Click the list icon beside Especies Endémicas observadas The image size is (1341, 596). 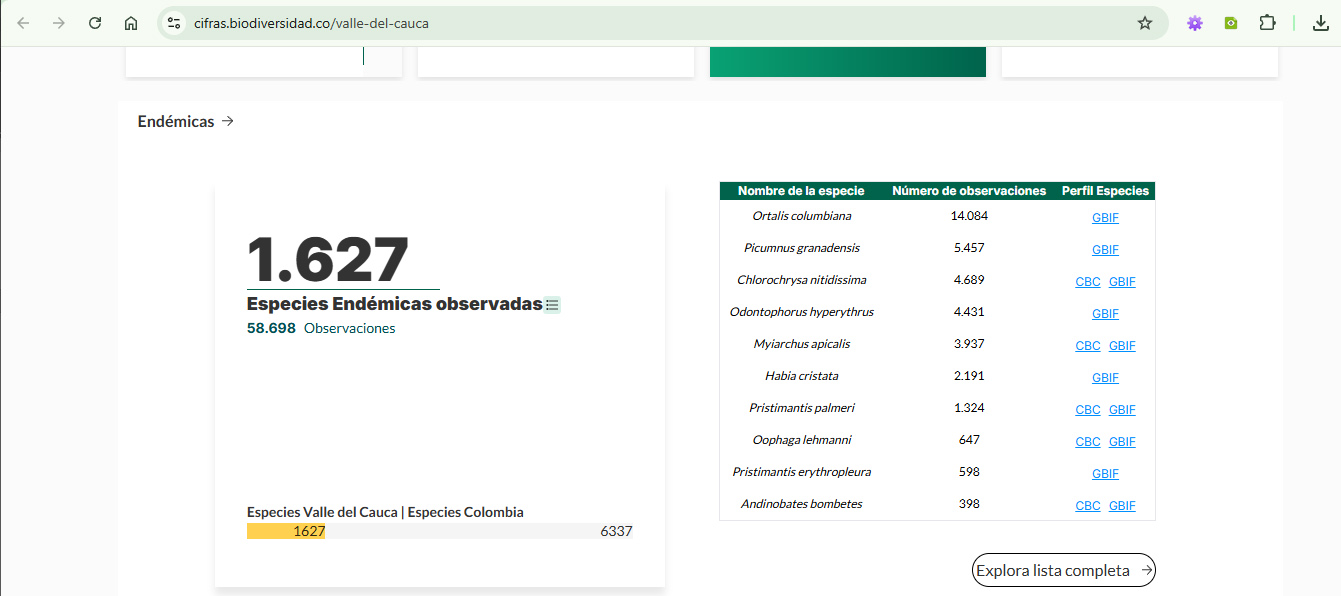click(552, 305)
